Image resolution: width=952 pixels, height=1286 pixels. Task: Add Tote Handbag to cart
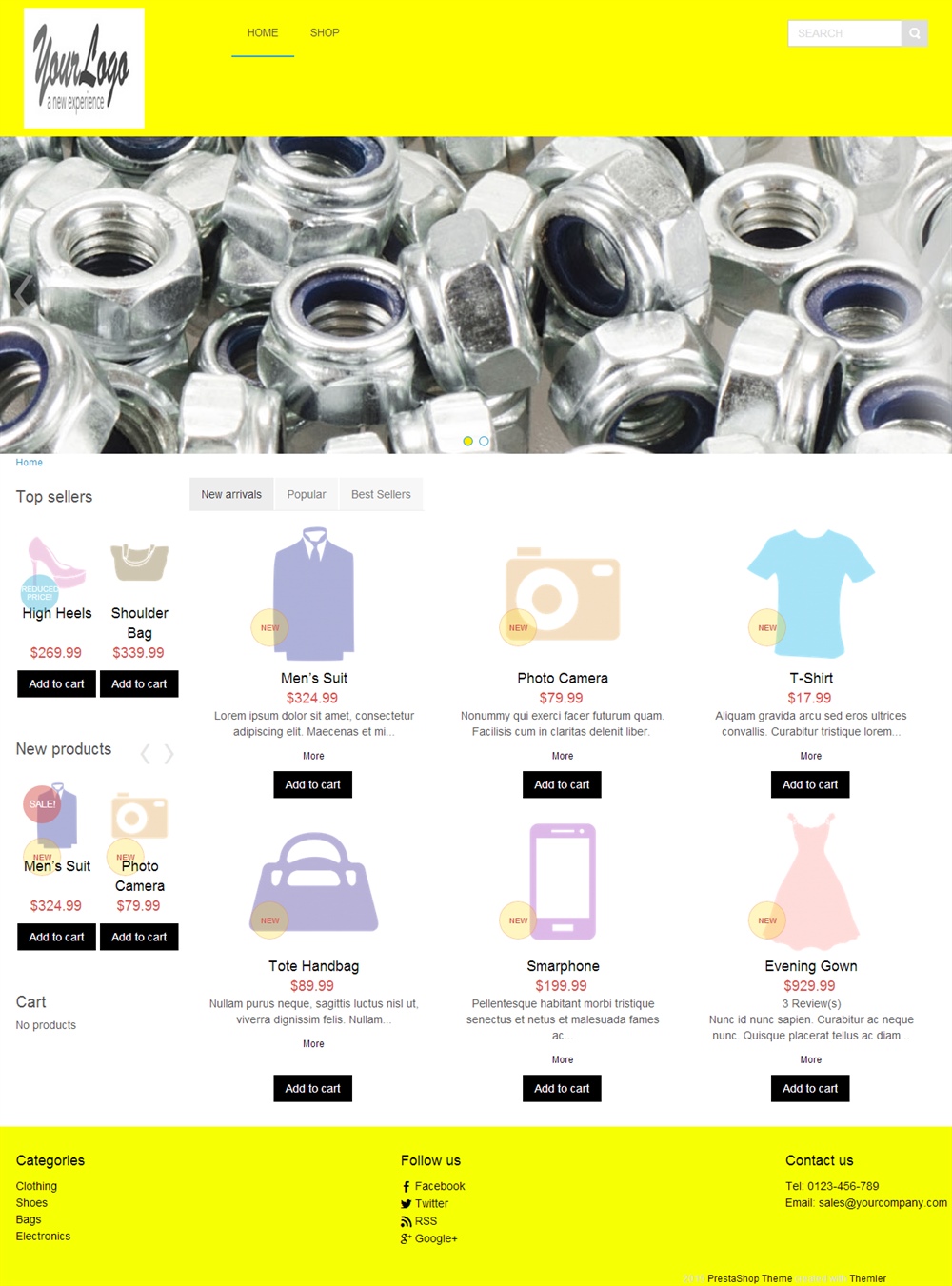(313, 1088)
